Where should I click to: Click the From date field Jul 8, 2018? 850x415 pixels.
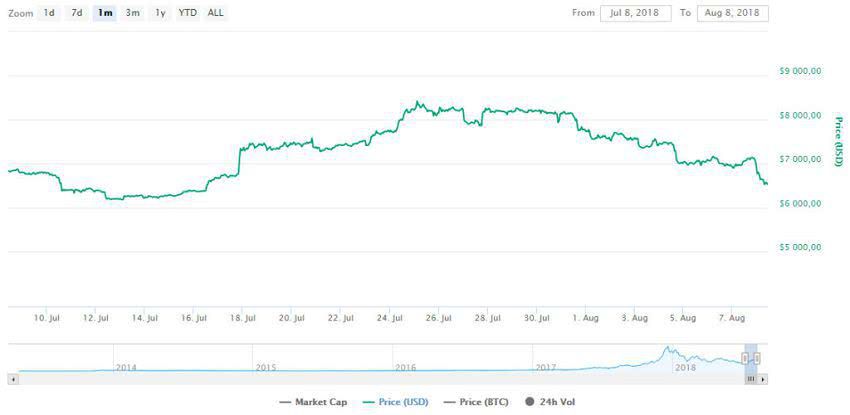tap(635, 13)
